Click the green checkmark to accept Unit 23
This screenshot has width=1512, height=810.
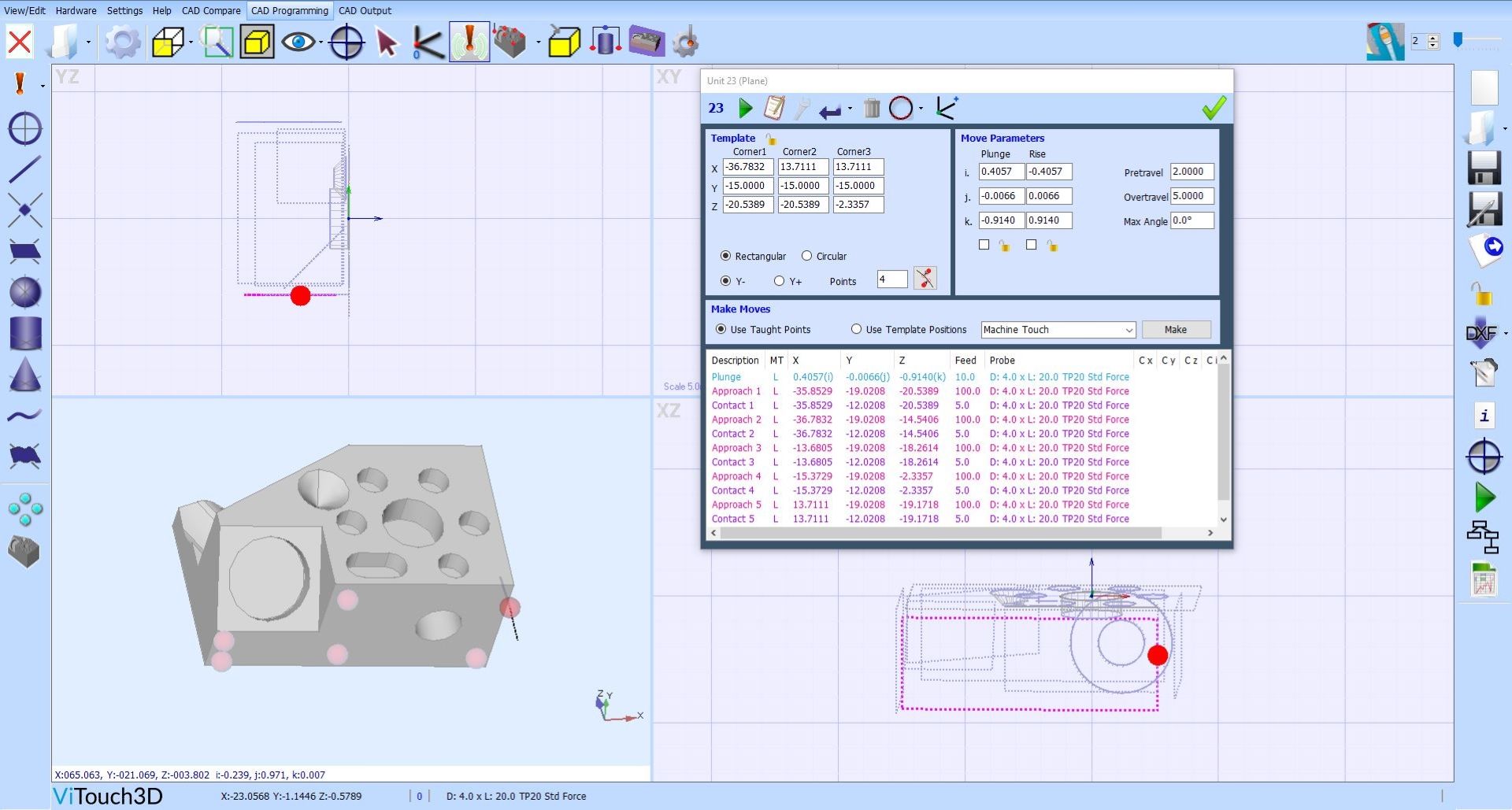coord(1214,109)
